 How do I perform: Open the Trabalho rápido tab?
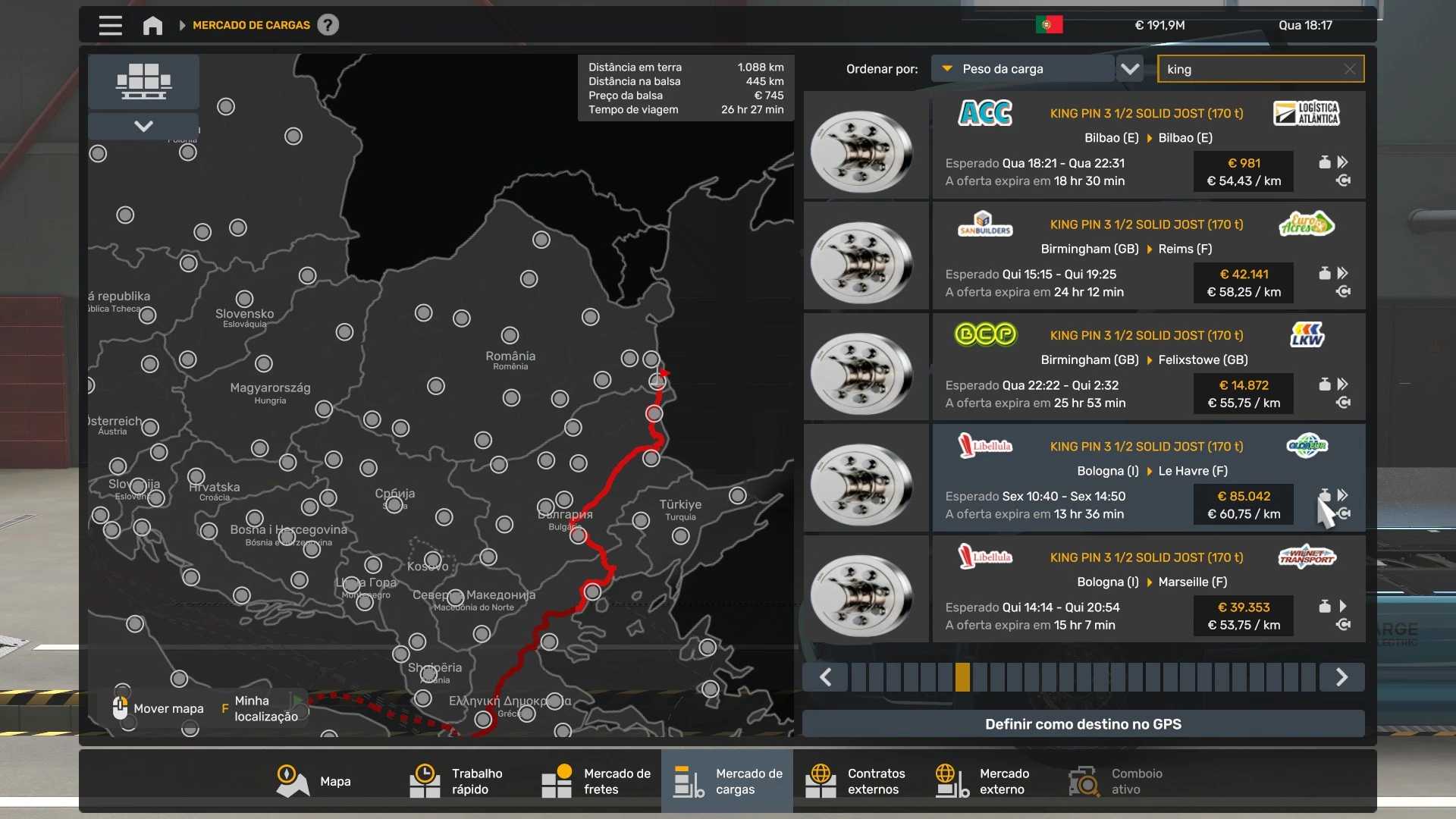coord(457,781)
